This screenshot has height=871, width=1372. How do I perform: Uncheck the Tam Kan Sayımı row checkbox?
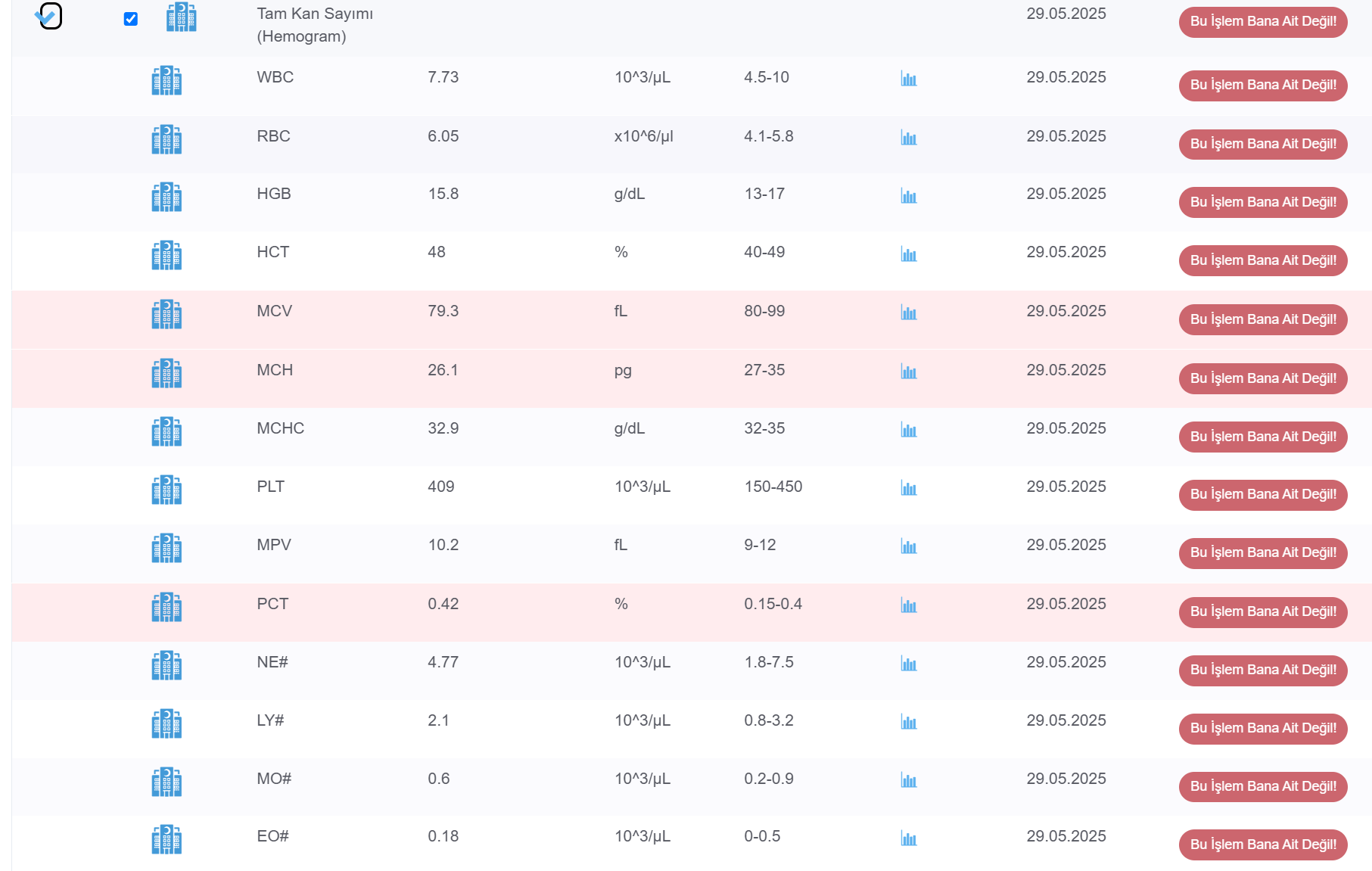[x=131, y=19]
